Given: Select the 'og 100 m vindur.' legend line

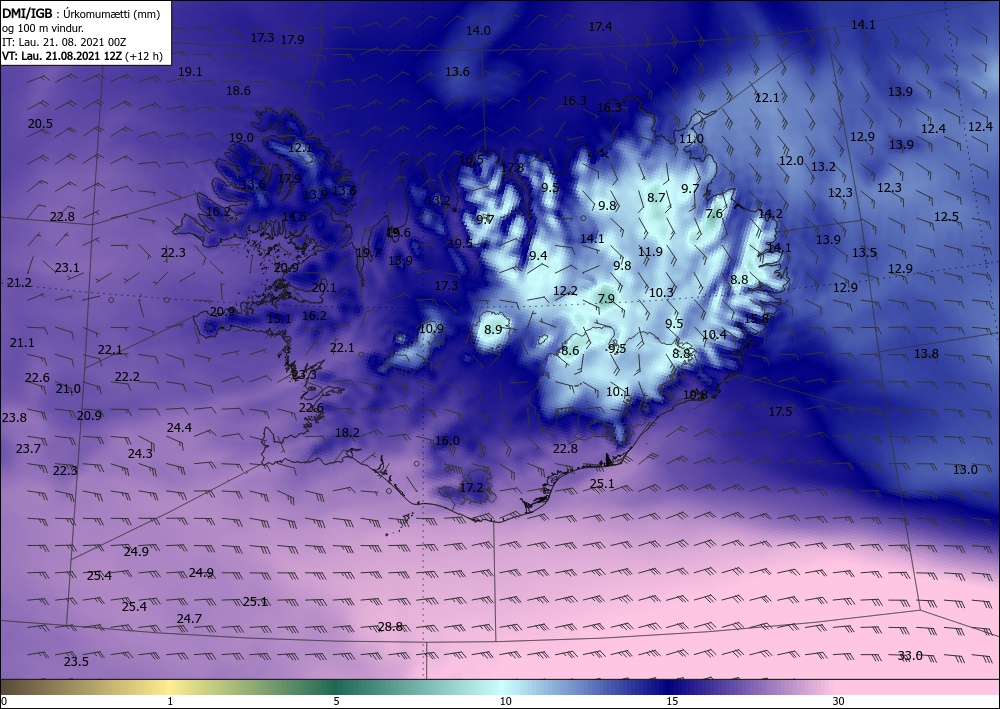Looking at the screenshot, I should pyautogui.click(x=43, y=28).
